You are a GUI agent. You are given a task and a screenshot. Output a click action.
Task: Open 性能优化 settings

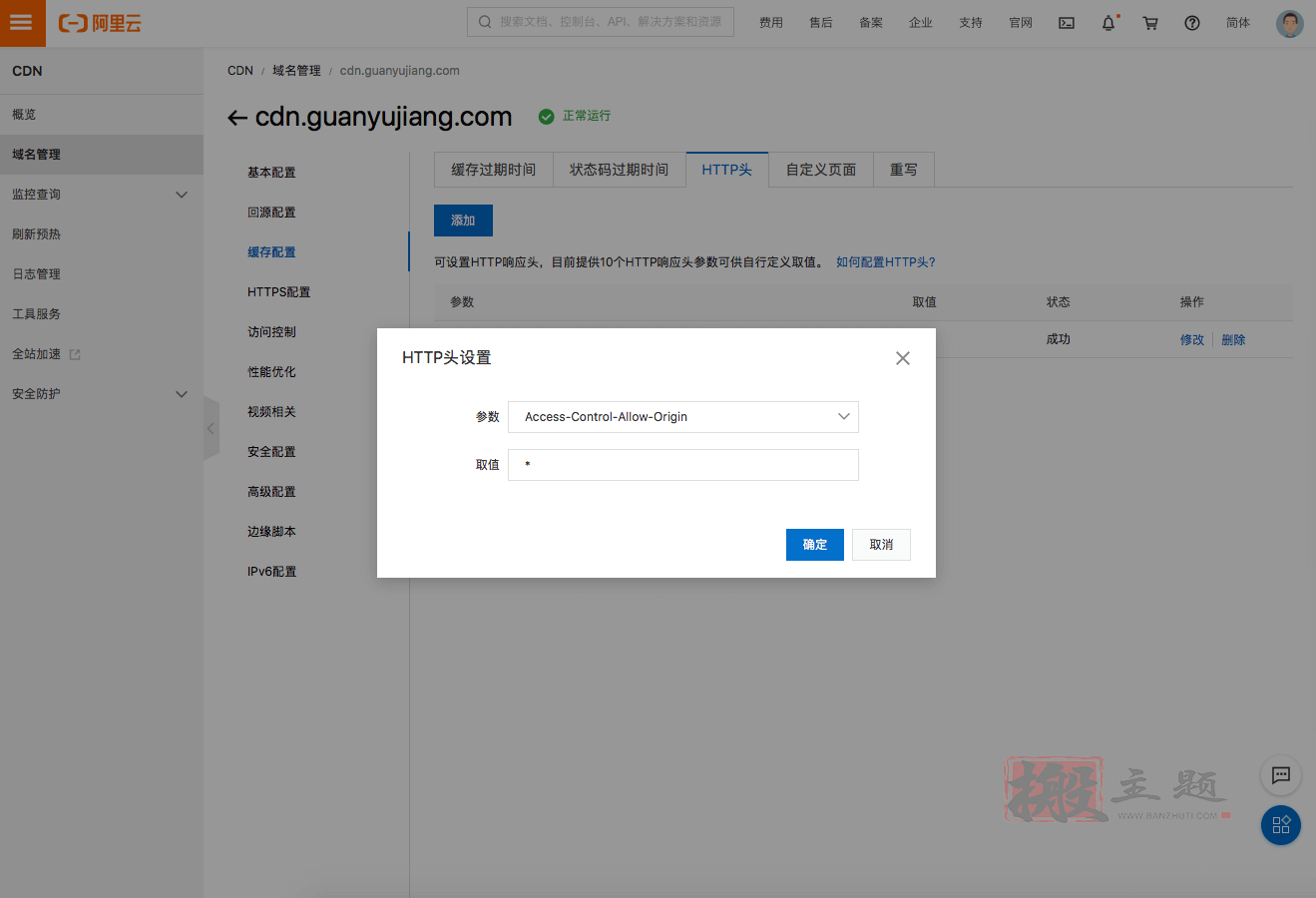[x=271, y=372]
